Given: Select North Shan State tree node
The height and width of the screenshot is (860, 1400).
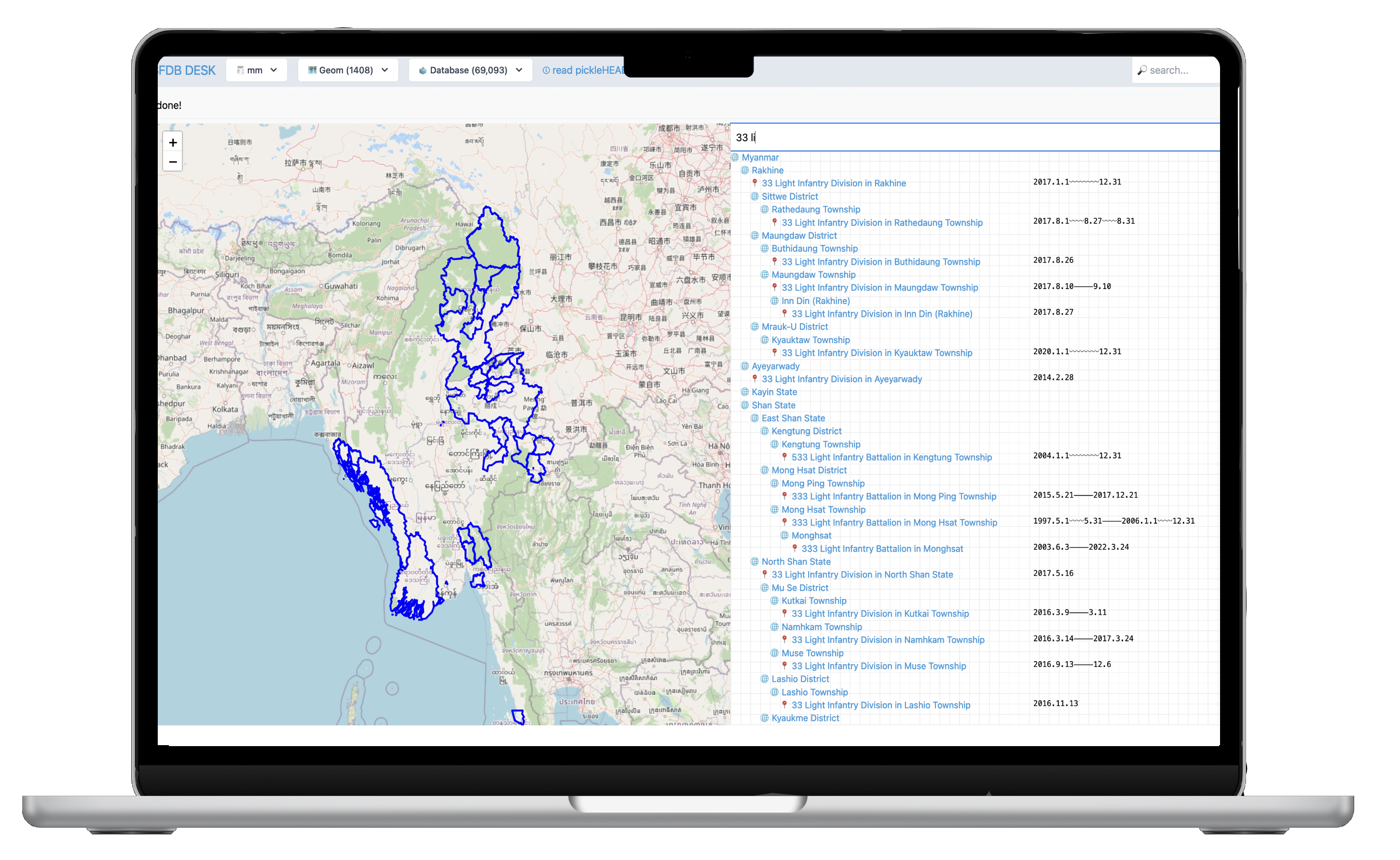Looking at the screenshot, I should coord(796,561).
